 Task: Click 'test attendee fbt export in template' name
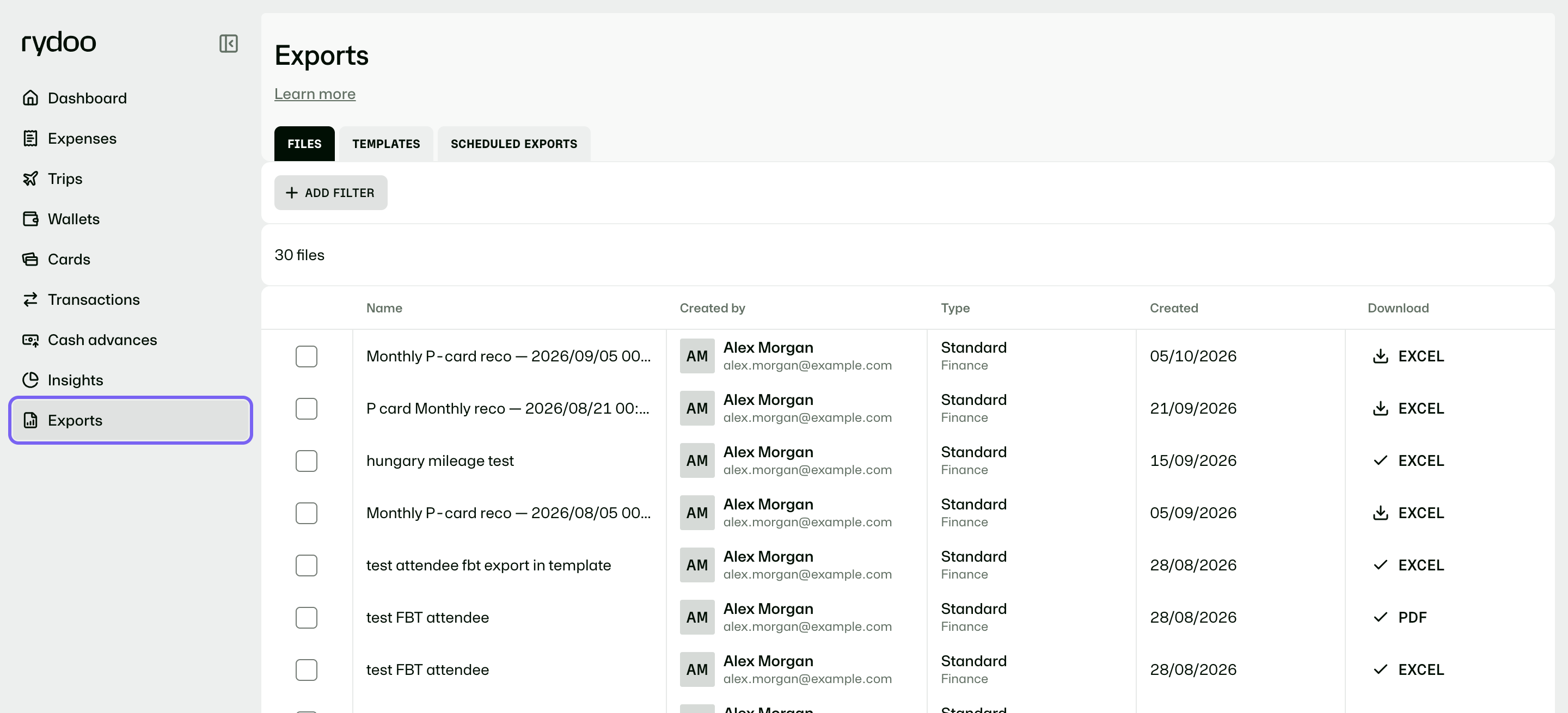pos(488,565)
